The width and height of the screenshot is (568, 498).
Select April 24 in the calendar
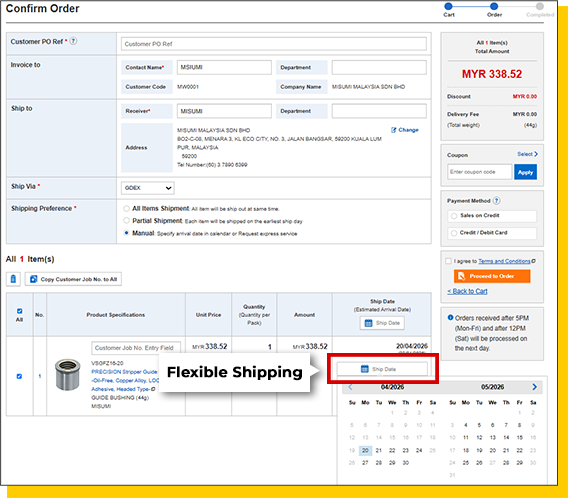[419, 450]
